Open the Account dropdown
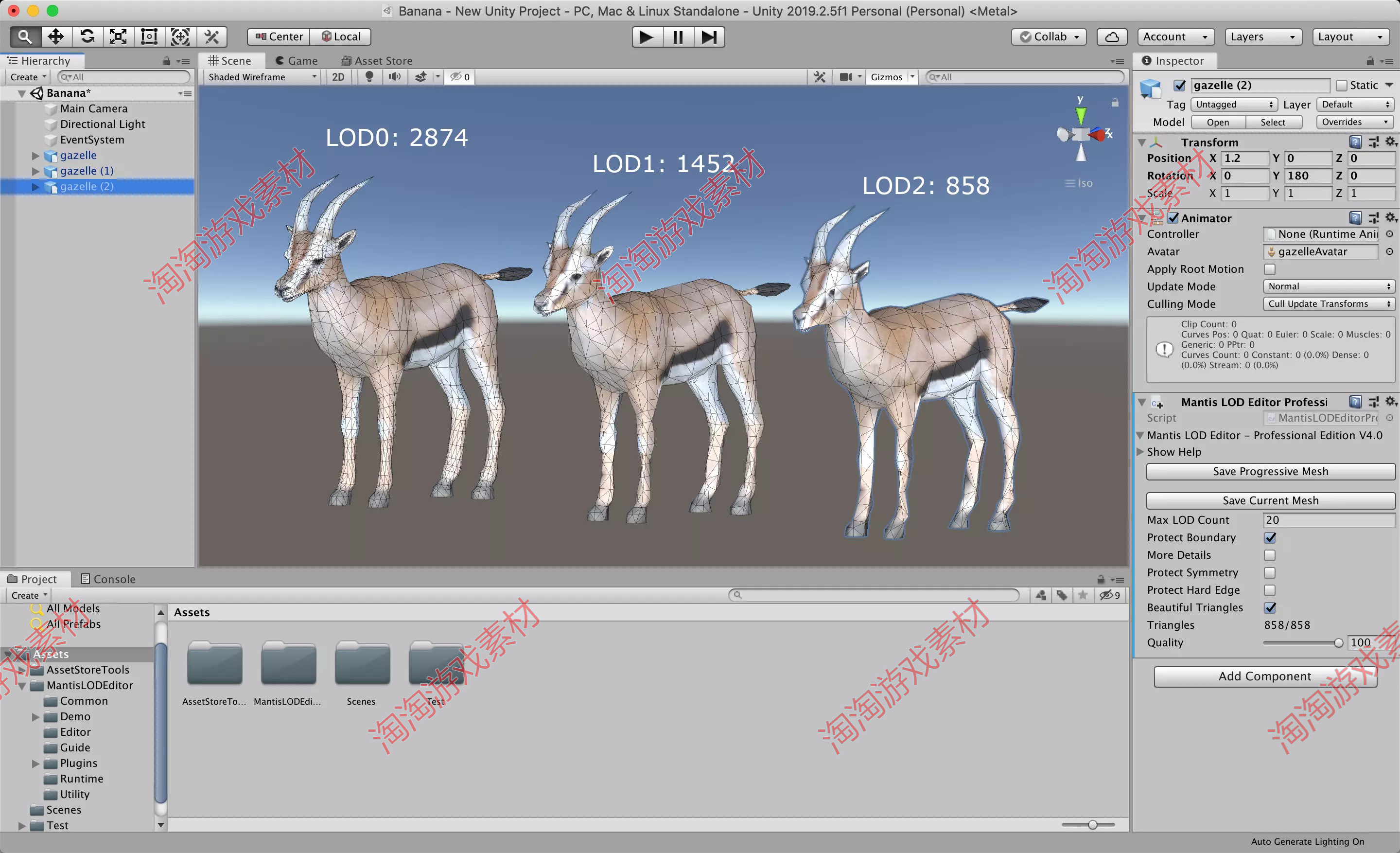1400x853 pixels. pyautogui.click(x=1175, y=37)
